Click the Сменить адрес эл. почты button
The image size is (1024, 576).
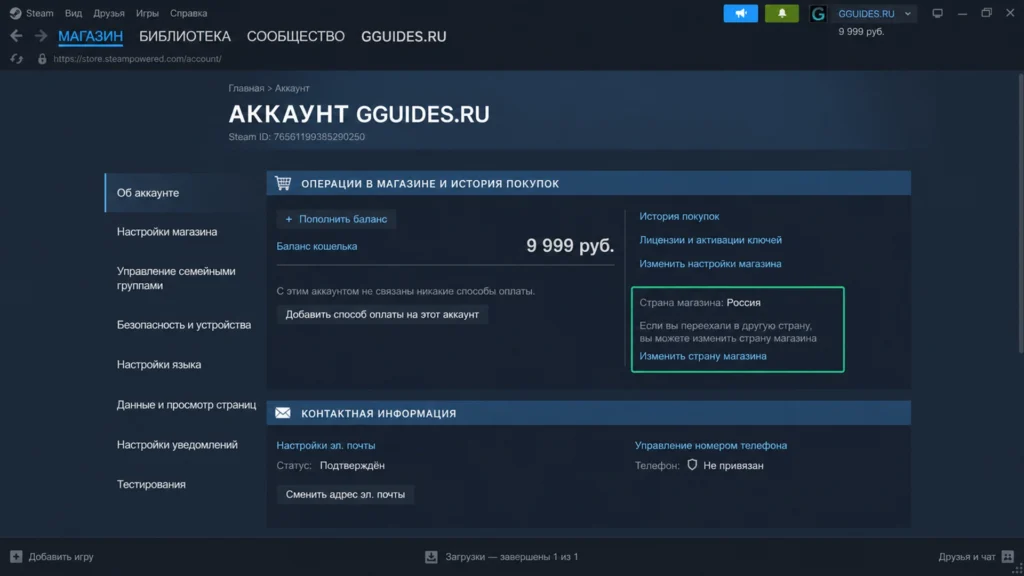coord(345,494)
